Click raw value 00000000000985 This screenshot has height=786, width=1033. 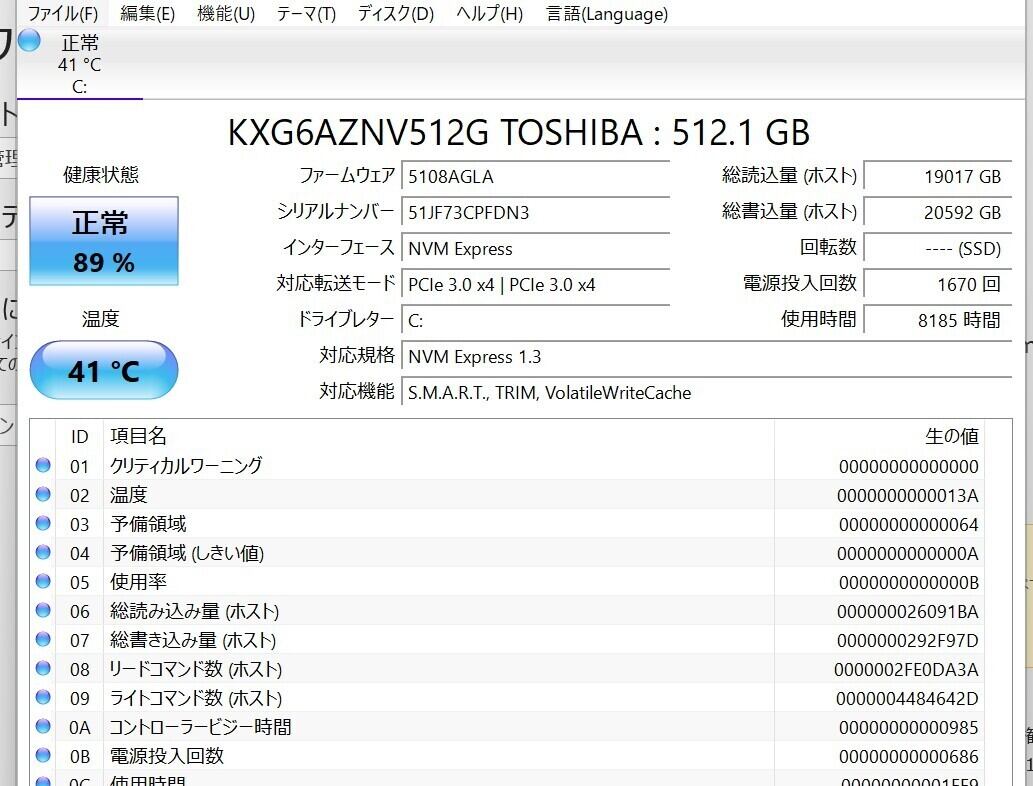click(x=908, y=727)
